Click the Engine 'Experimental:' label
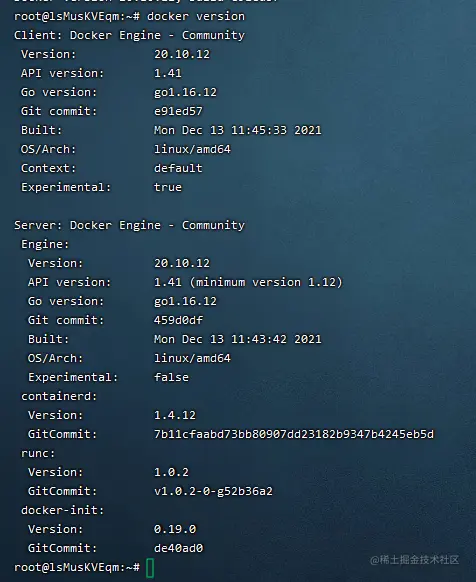Image resolution: width=476 pixels, height=582 pixels. tap(73, 377)
